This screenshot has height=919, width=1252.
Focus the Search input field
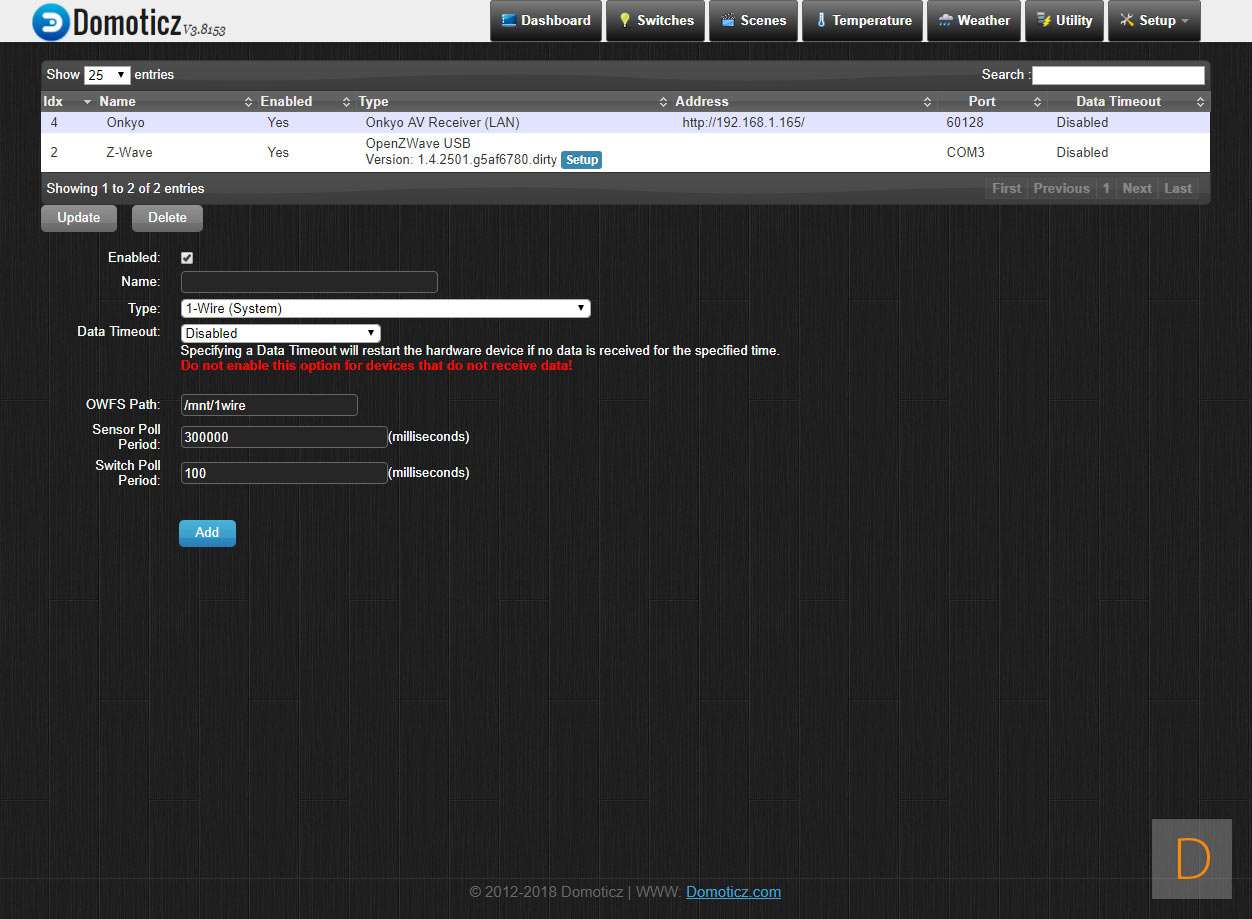1118,75
